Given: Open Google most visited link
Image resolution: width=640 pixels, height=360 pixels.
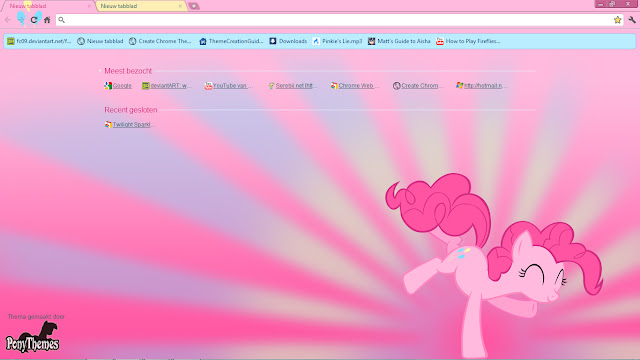Looking at the screenshot, I should click(118, 86).
